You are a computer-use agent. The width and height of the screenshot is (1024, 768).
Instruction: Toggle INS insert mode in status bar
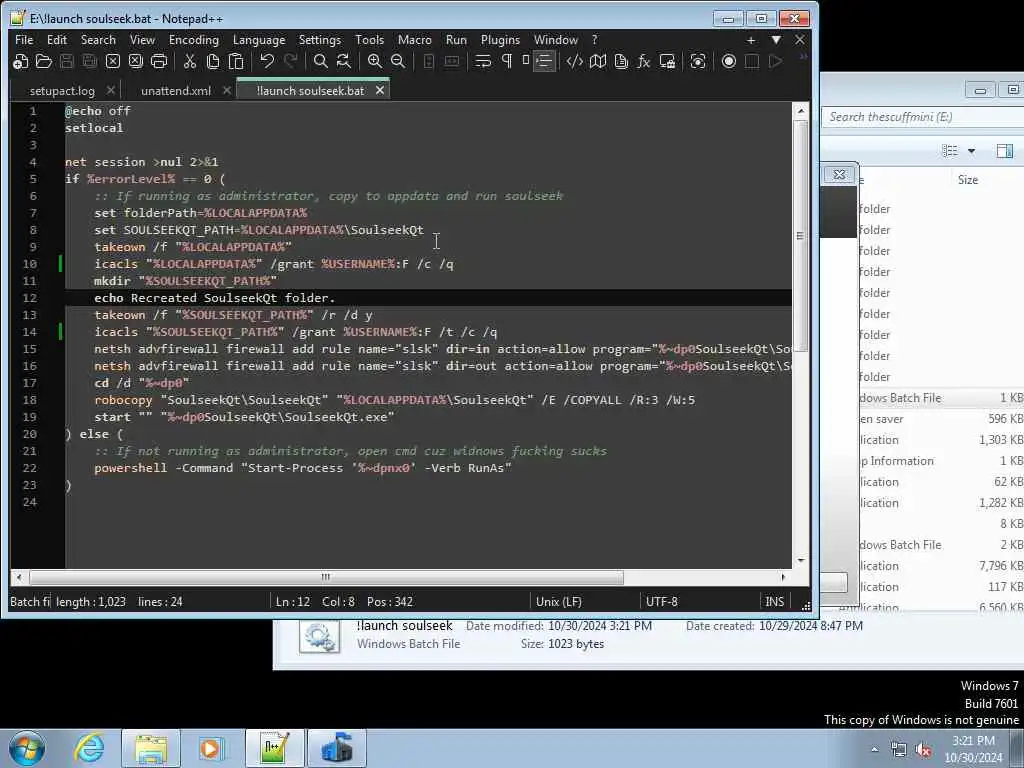775,601
